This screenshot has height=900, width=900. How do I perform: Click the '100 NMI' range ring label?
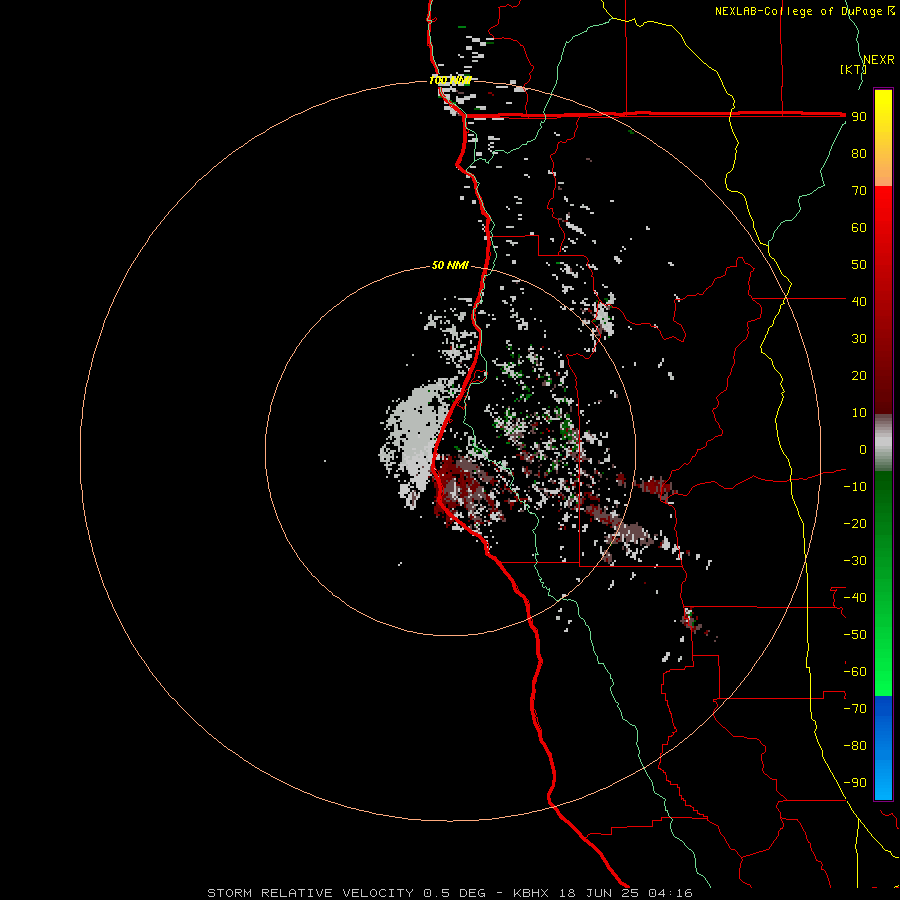click(x=451, y=80)
